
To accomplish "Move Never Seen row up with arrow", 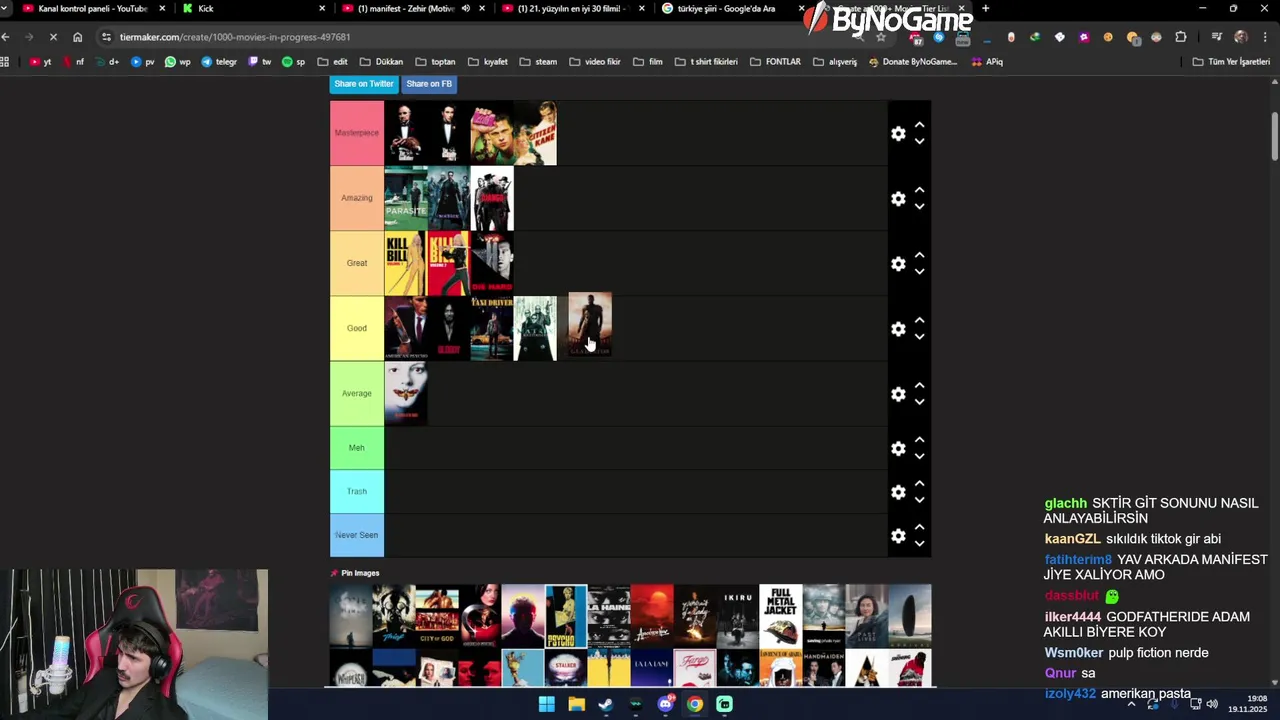I will tap(919, 528).
